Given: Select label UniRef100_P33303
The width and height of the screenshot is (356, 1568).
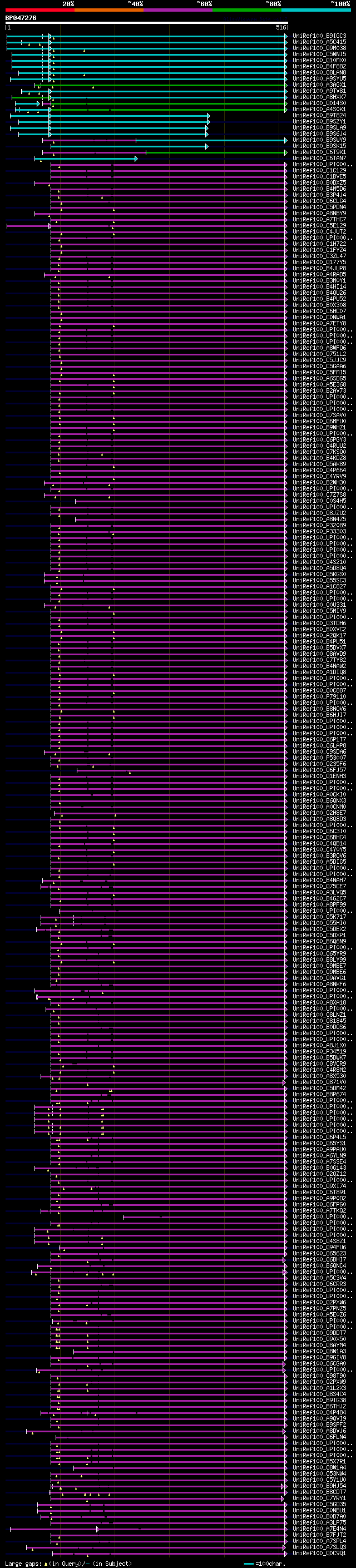Looking at the screenshot, I should tap(319, 531).
